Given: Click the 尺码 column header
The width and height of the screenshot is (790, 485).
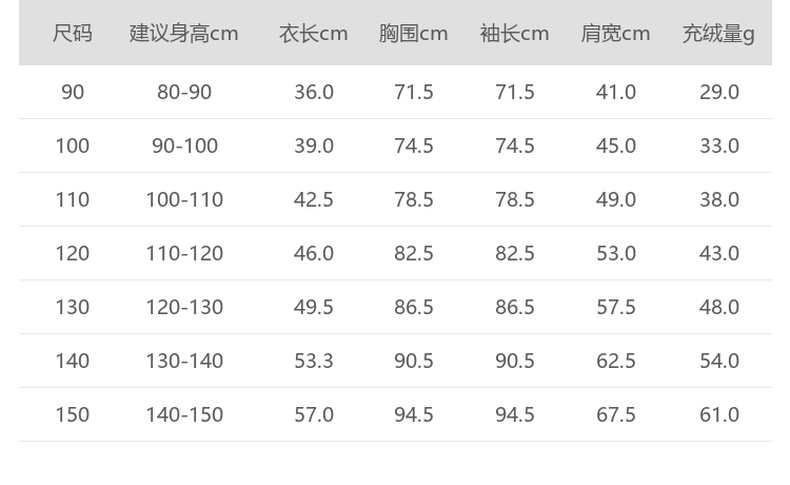Looking at the screenshot, I should (x=72, y=33).
